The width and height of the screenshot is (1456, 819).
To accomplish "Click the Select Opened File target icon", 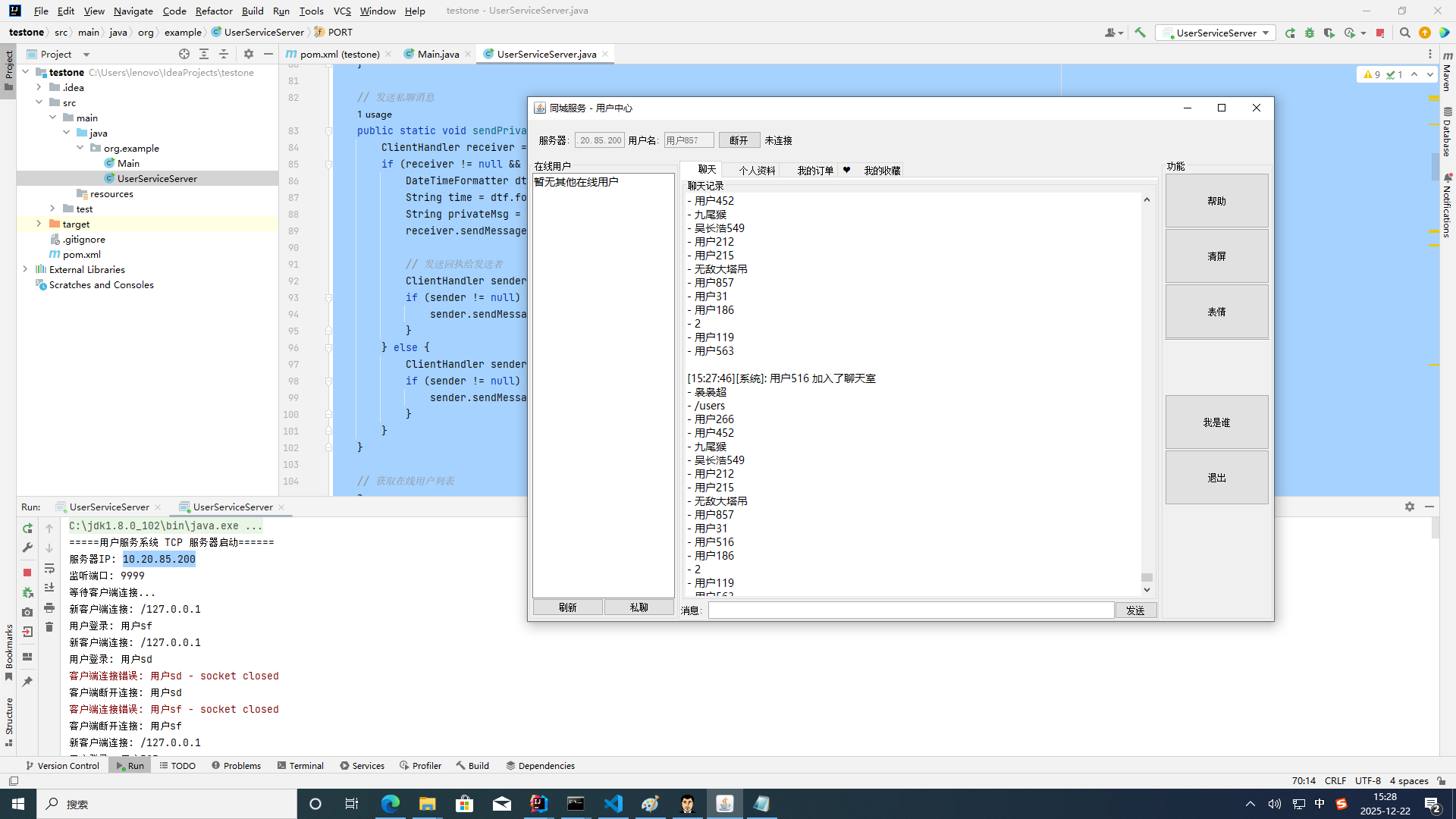I will 184,54.
